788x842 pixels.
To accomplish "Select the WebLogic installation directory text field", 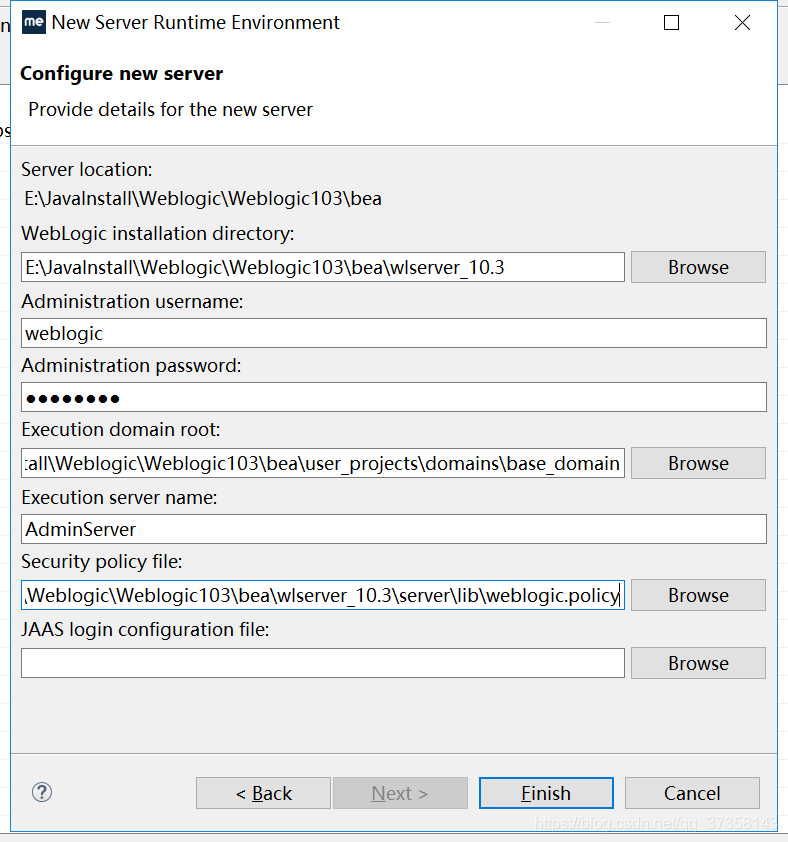I will pos(320,267).
